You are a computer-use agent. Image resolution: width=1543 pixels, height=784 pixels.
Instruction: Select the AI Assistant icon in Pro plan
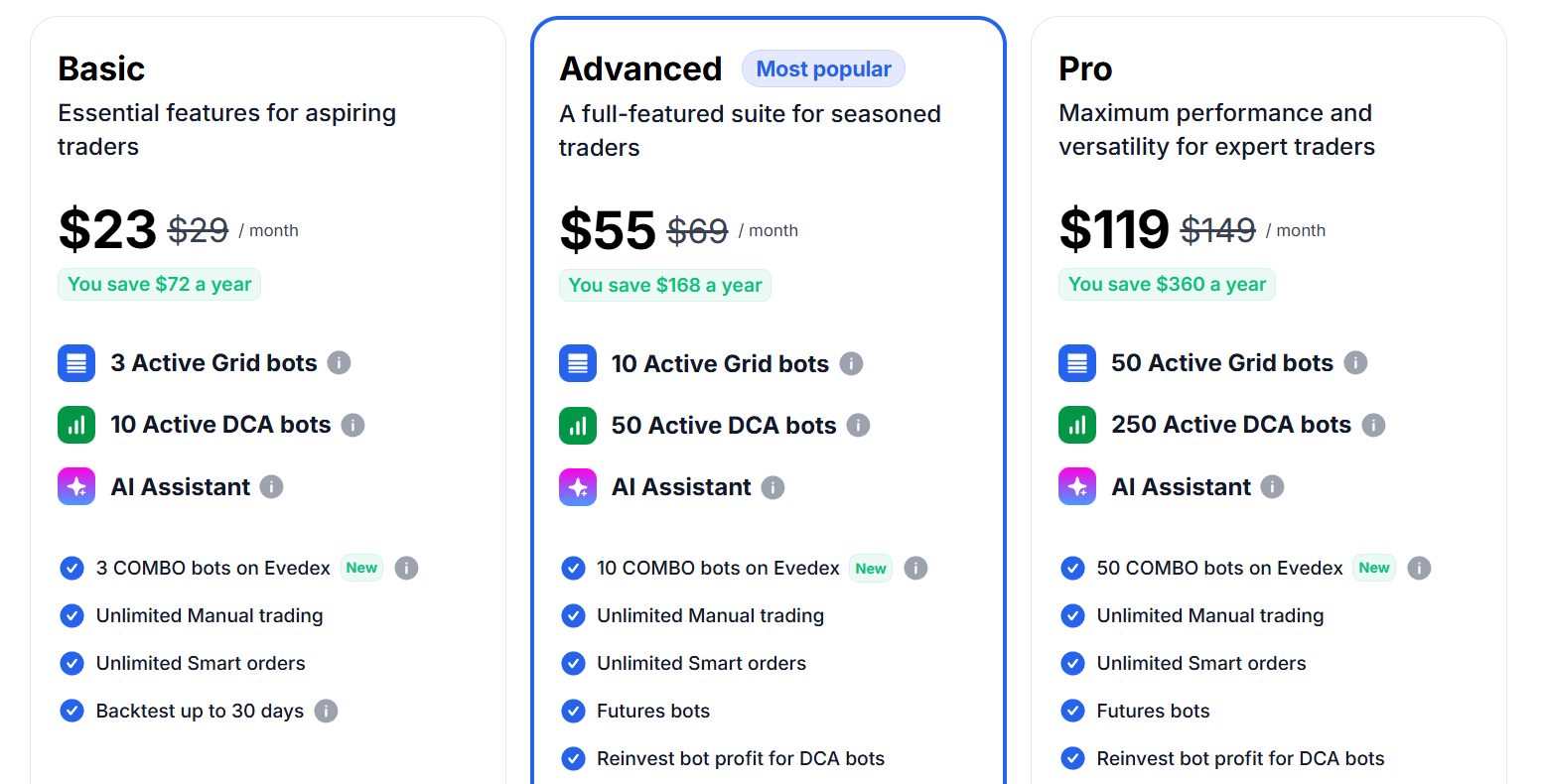click(x=1077, y=486)
